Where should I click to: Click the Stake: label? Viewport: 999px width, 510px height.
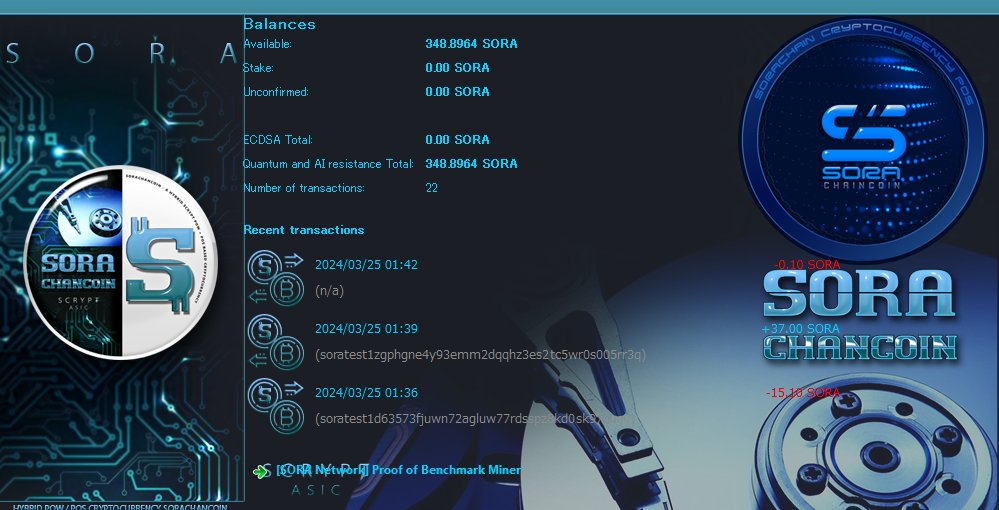click(x=258, y=68)
